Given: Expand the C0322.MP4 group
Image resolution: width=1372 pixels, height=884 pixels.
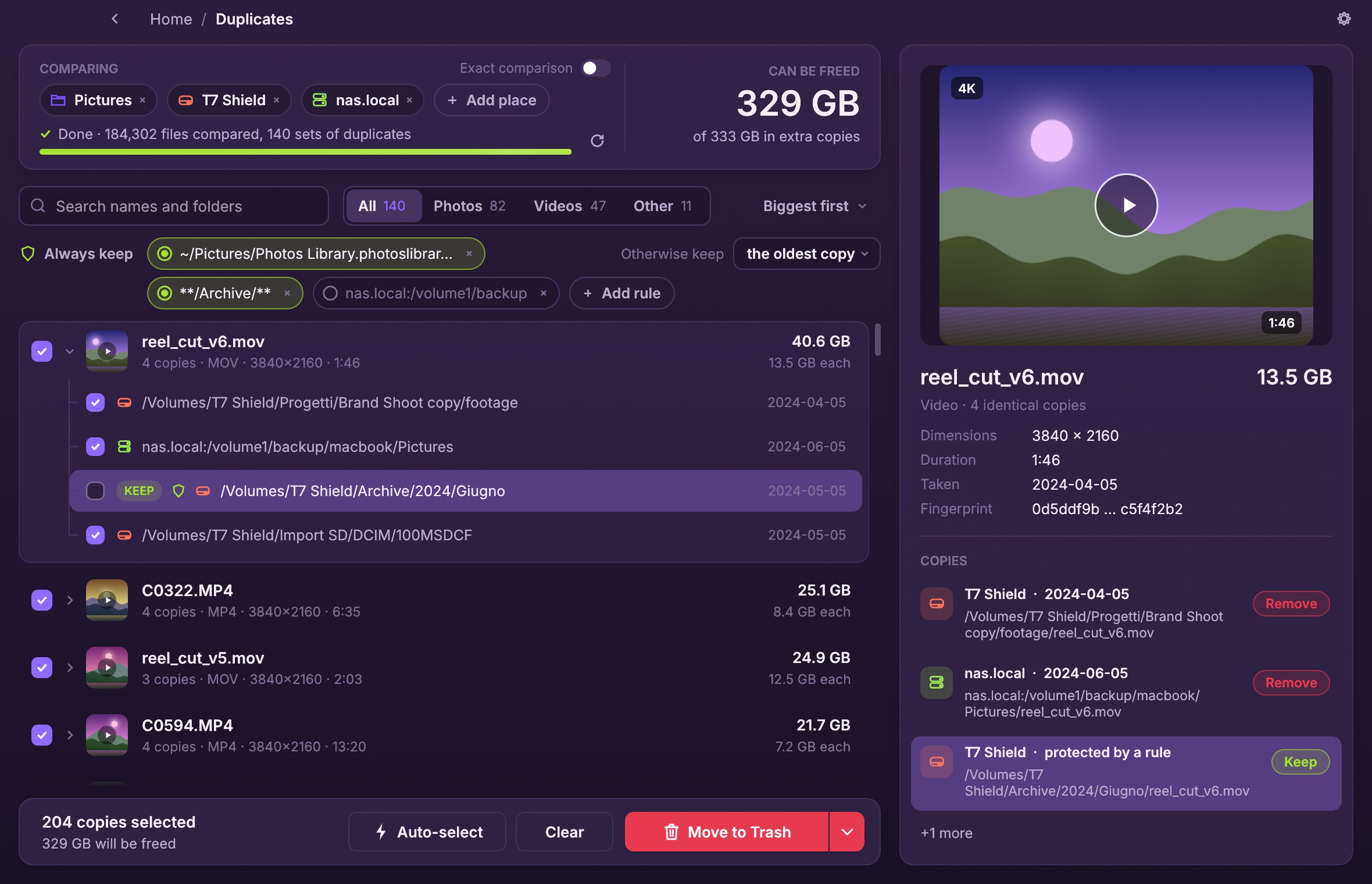Looking at the screenshot, I should coord(70,600).
